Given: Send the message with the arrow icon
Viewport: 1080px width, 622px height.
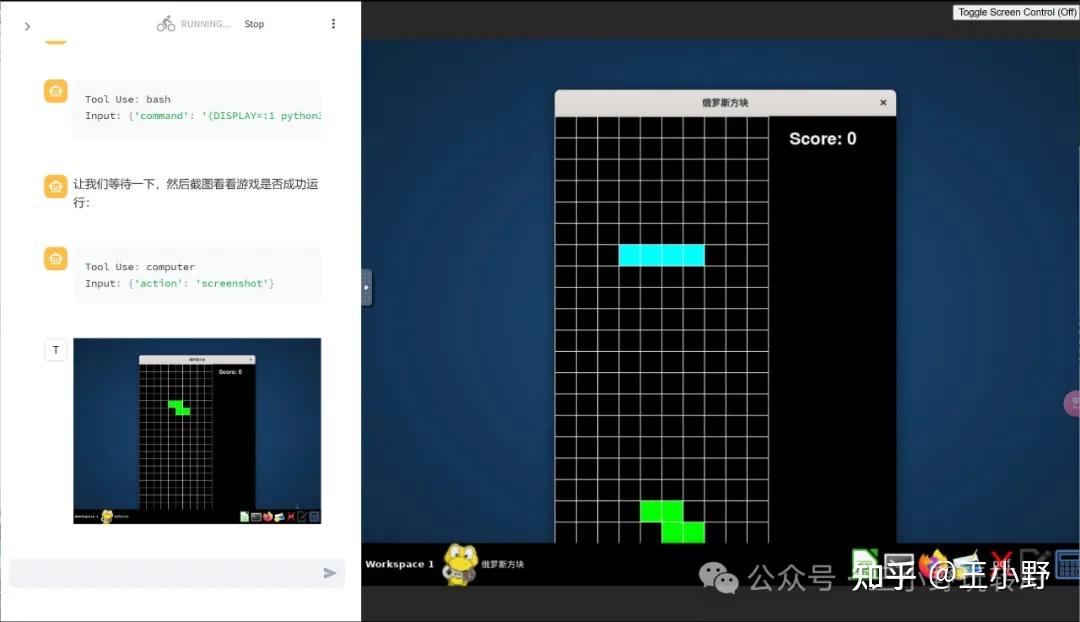Looking at the screenshot, I should click(330, 573).
